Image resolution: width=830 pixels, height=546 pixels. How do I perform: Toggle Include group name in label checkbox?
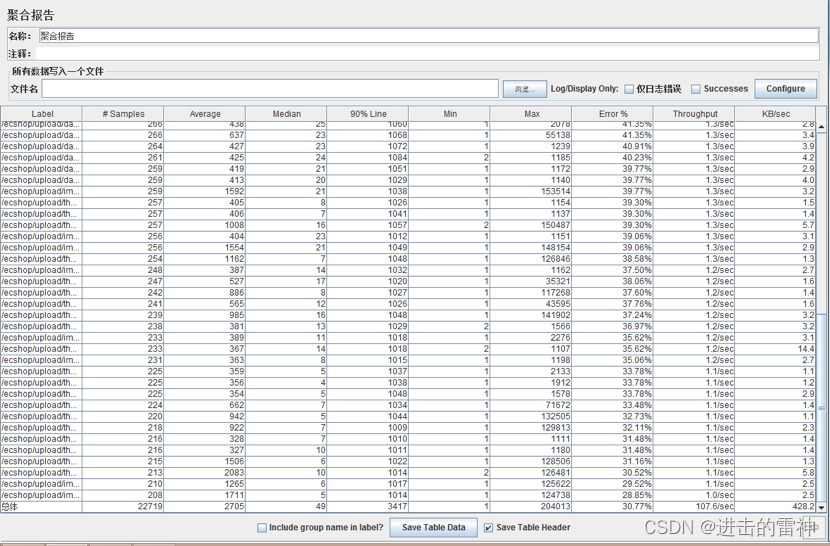[x=261, y=527]
